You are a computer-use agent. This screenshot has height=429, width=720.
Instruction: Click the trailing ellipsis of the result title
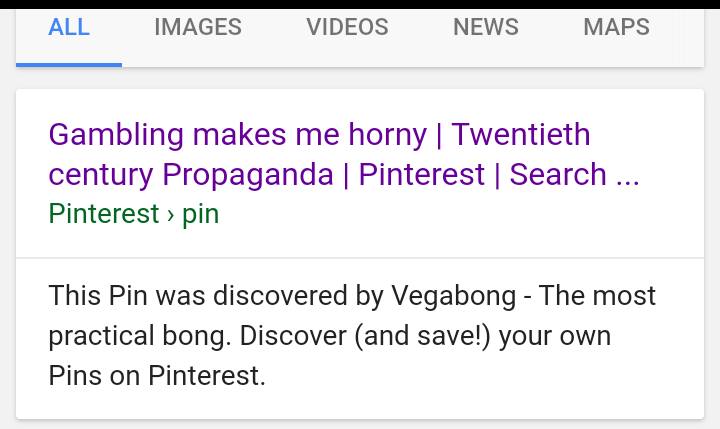click(628, 177)
